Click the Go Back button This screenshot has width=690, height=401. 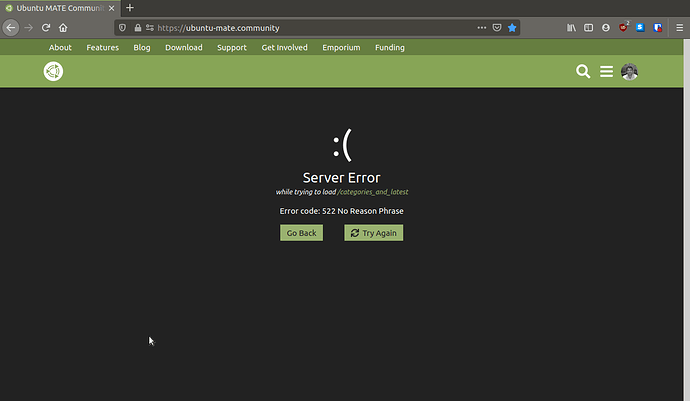301,233
